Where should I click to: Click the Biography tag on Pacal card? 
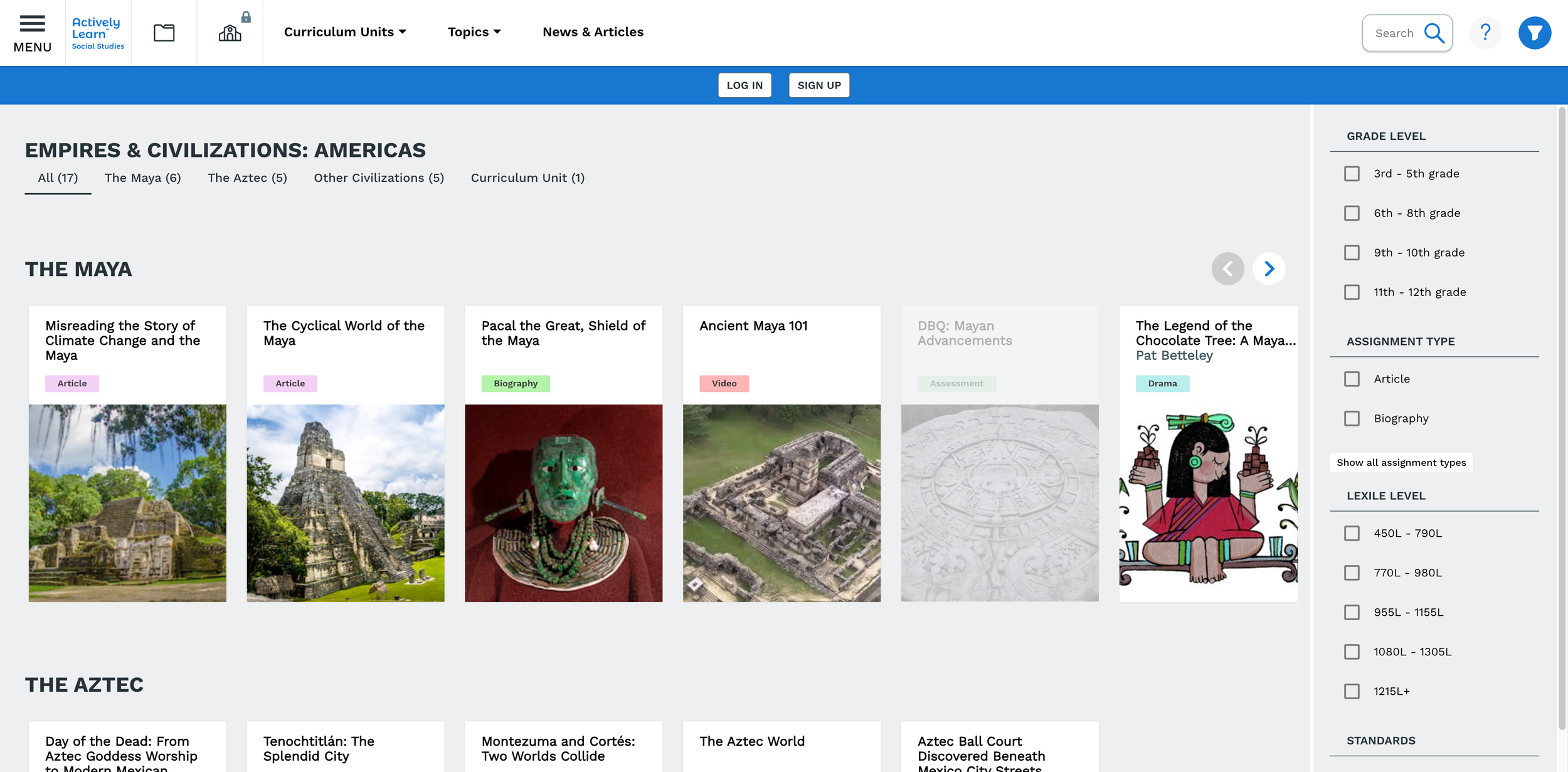(516, 384)
